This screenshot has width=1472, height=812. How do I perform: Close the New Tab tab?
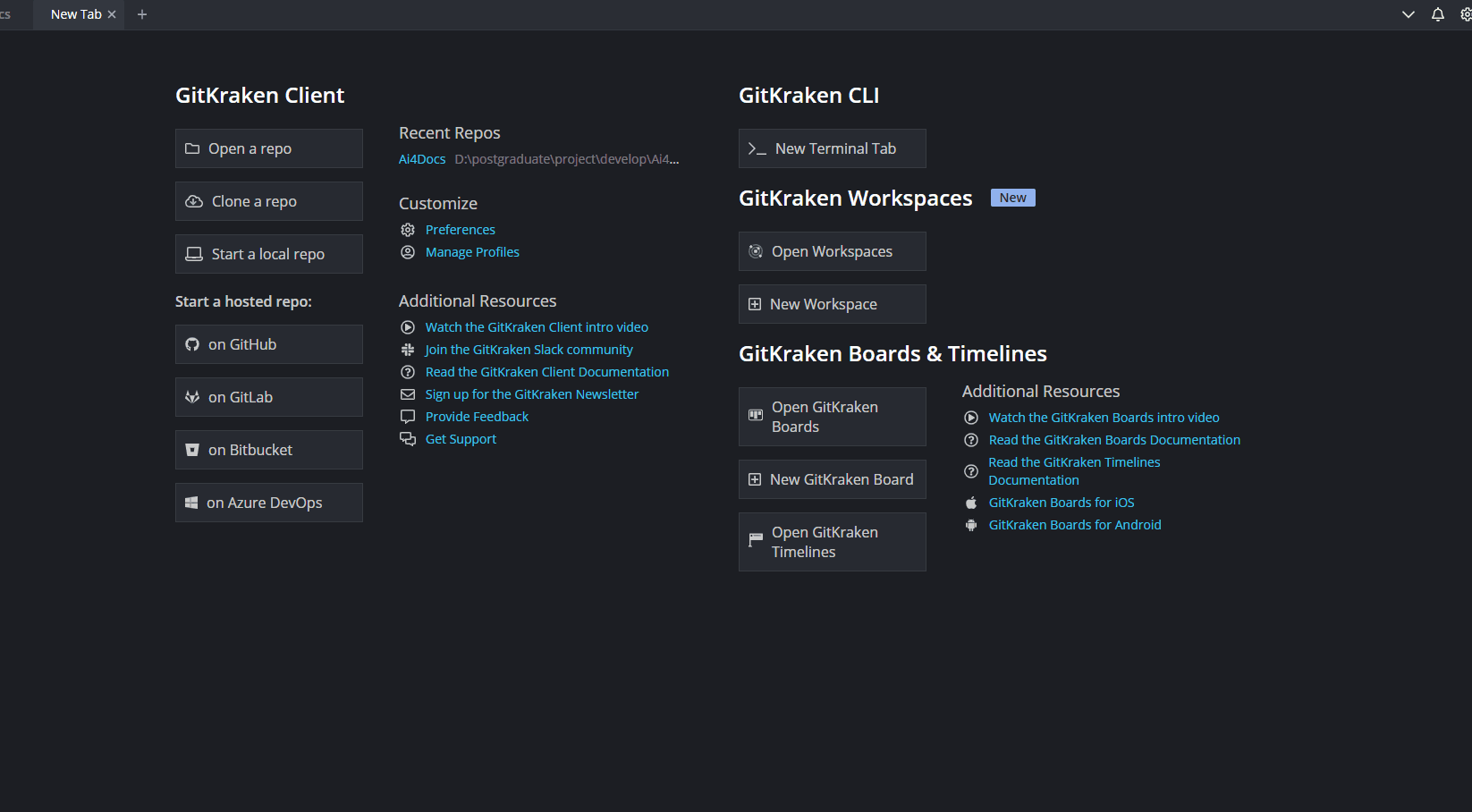click(112, 14)
